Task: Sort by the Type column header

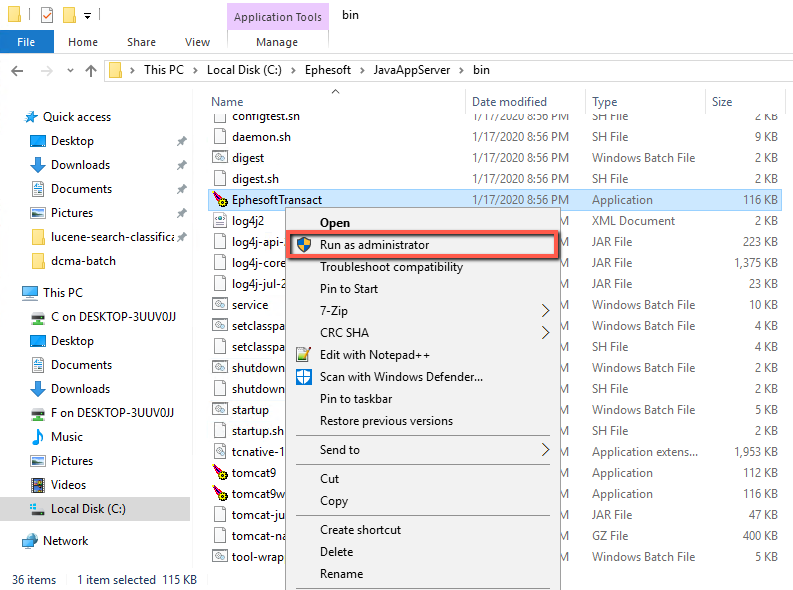Action: click(605, 102)
